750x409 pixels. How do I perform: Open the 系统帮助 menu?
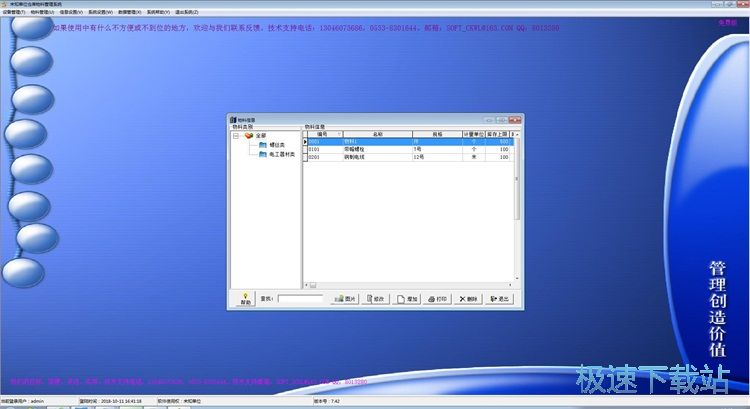tap(158, 12)
